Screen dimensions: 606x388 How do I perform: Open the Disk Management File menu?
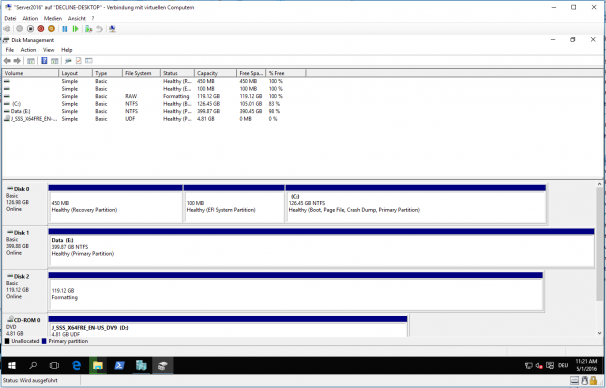point(10,50)
